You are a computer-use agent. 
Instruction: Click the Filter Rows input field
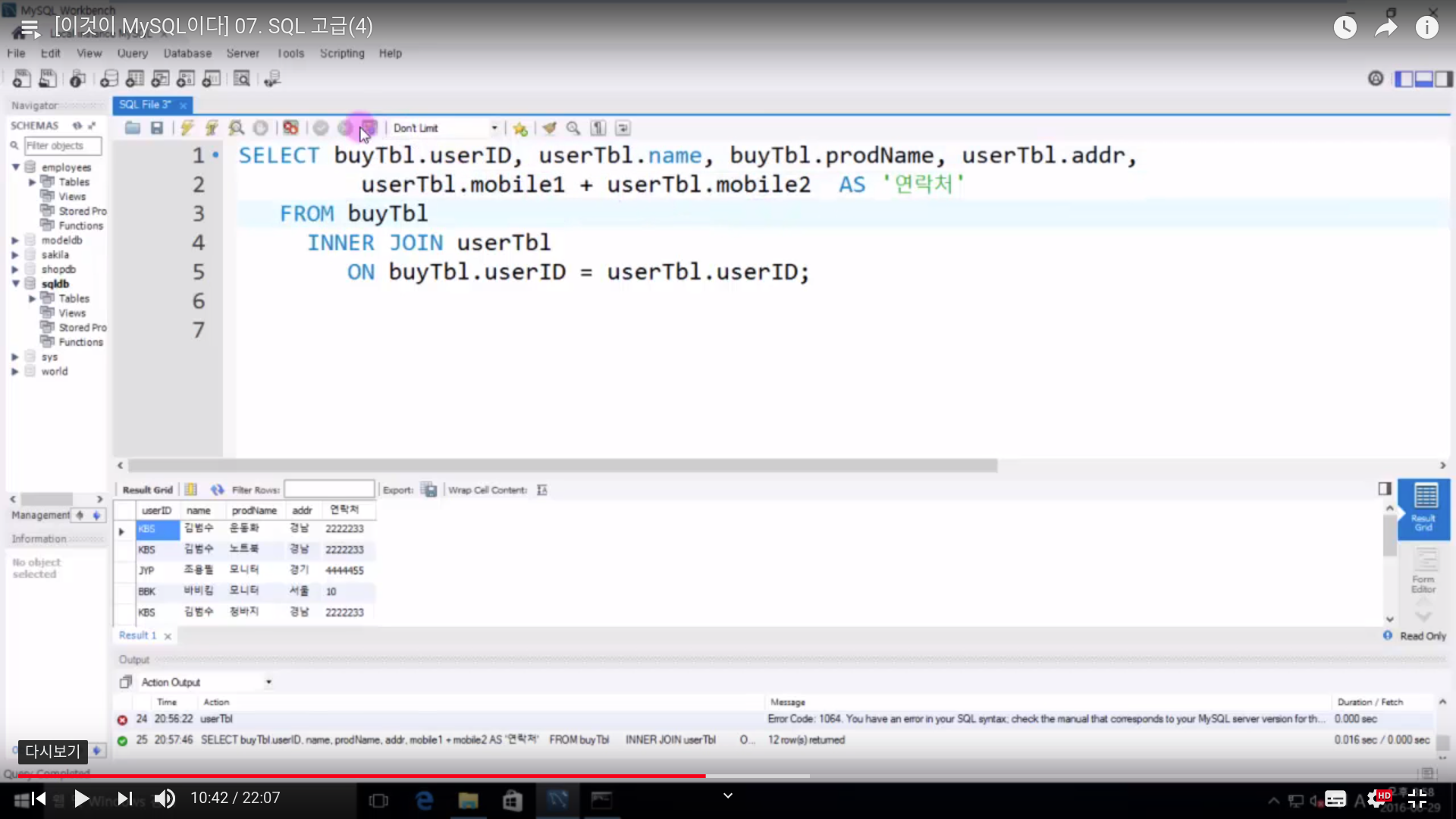click(x=329, y=489)
